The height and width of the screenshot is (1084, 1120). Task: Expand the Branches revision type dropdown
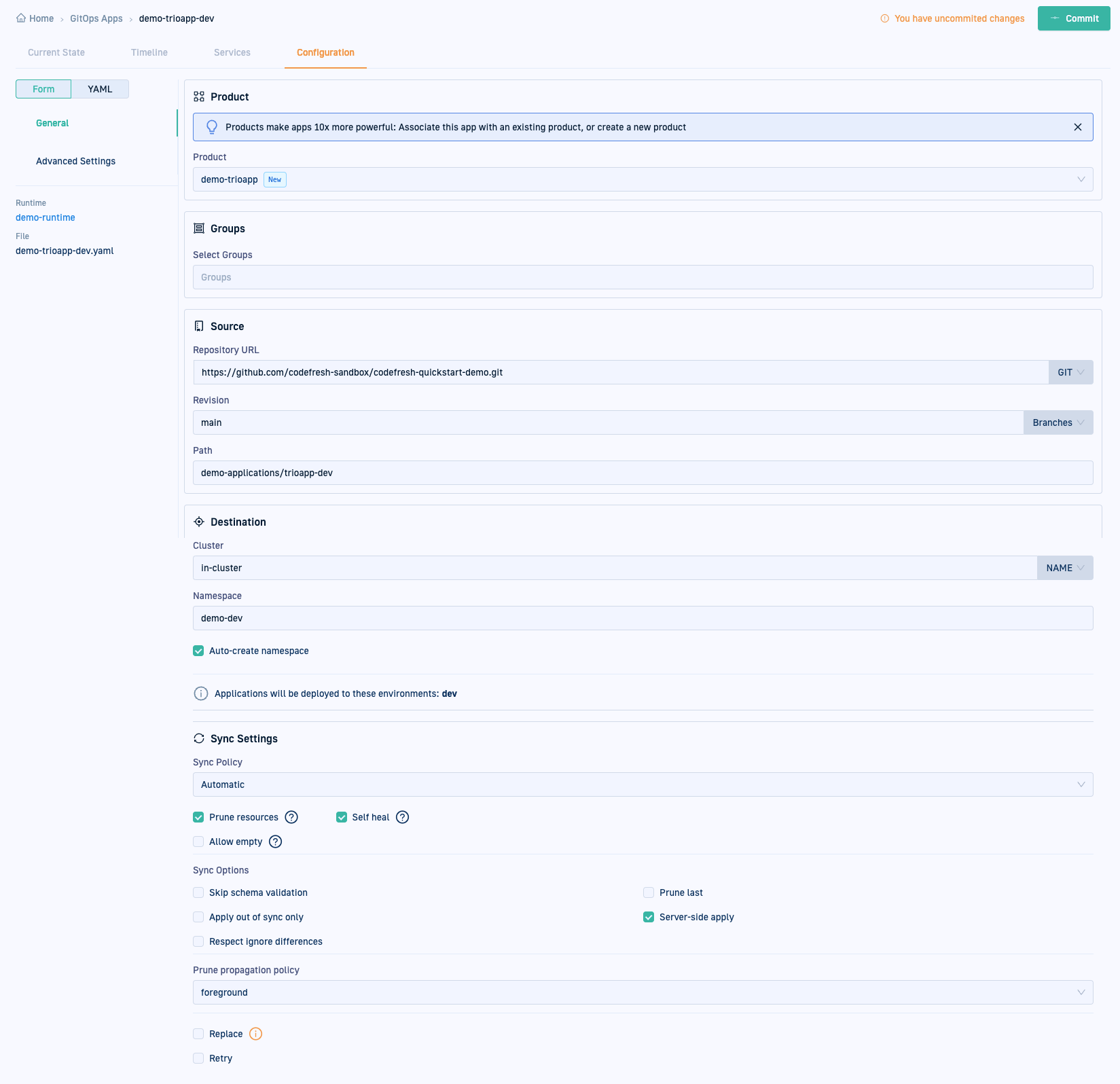coord(1058,422)
